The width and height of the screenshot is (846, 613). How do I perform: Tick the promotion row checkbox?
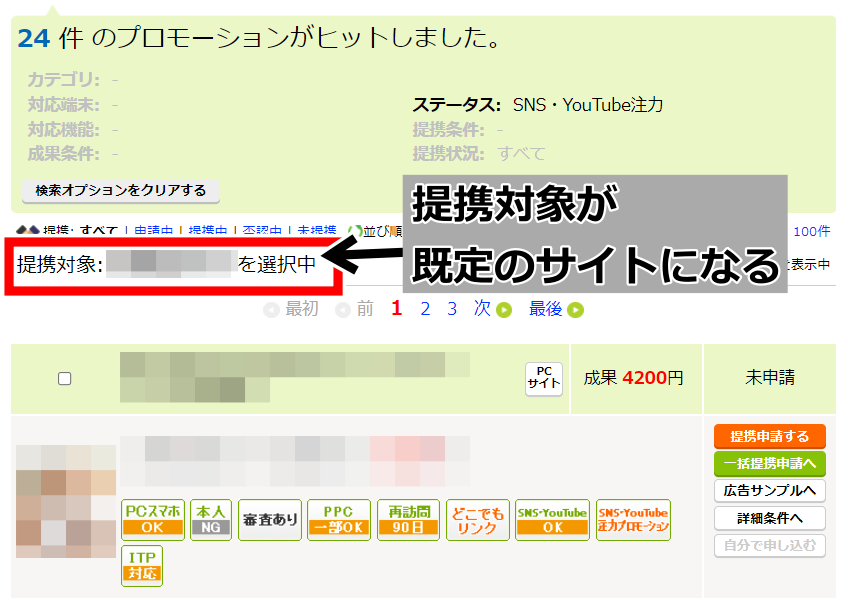[65, 379]
